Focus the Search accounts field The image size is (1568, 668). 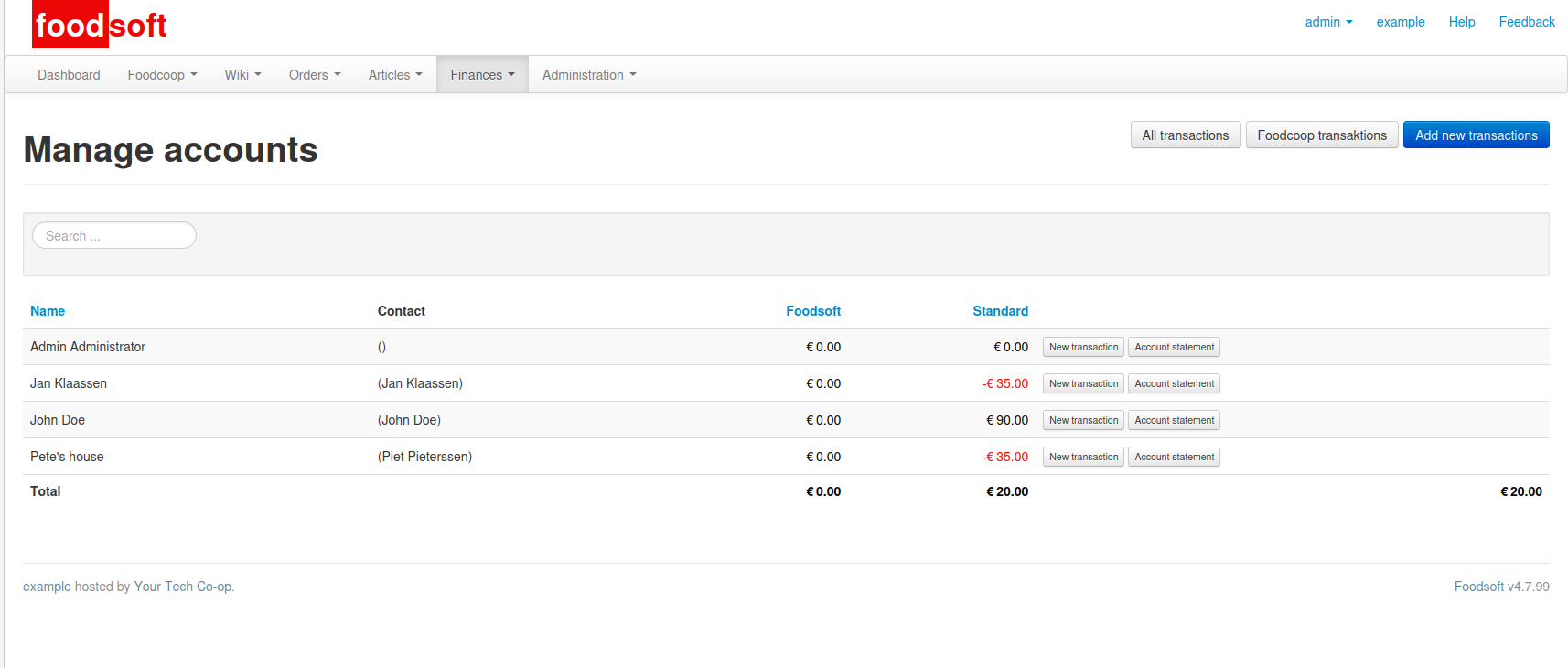pos(114,236)
